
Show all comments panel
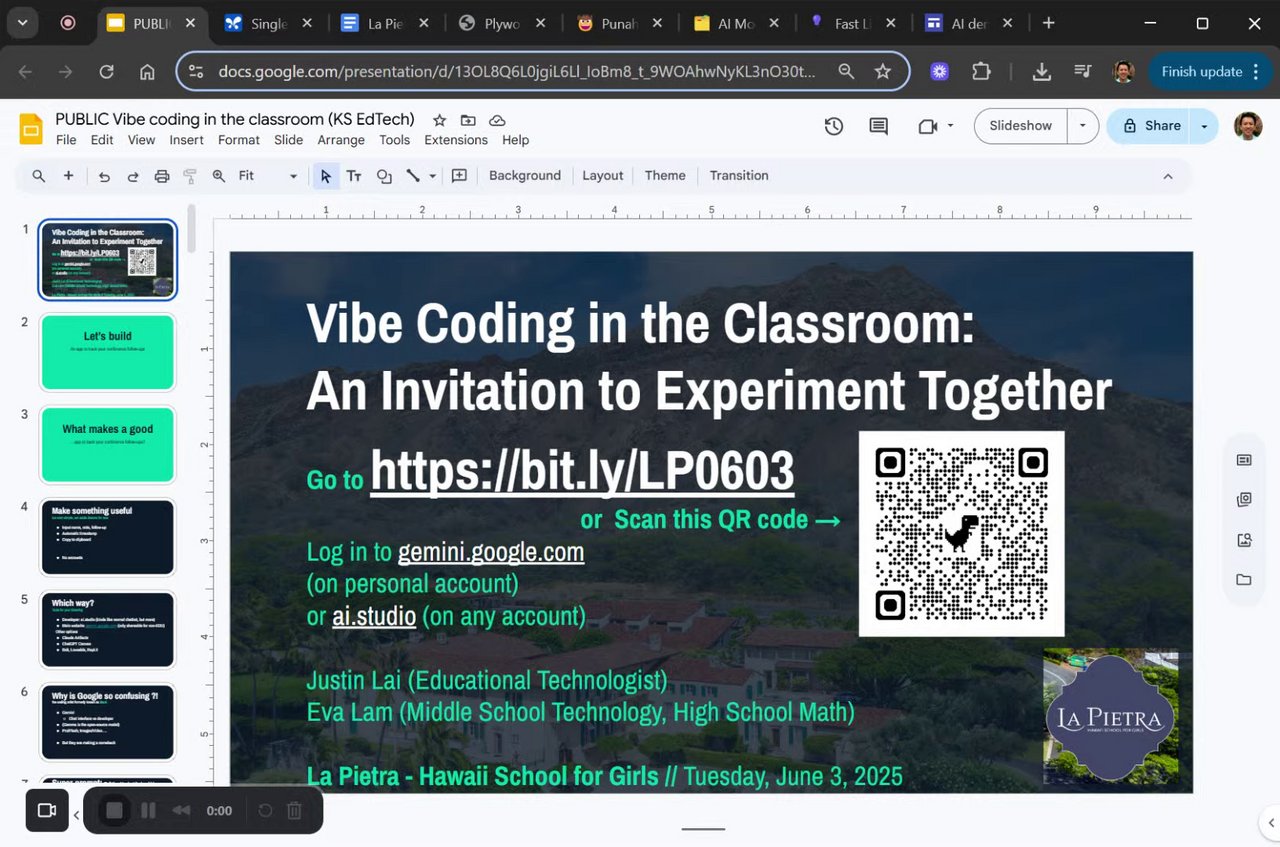pos(878,126)
